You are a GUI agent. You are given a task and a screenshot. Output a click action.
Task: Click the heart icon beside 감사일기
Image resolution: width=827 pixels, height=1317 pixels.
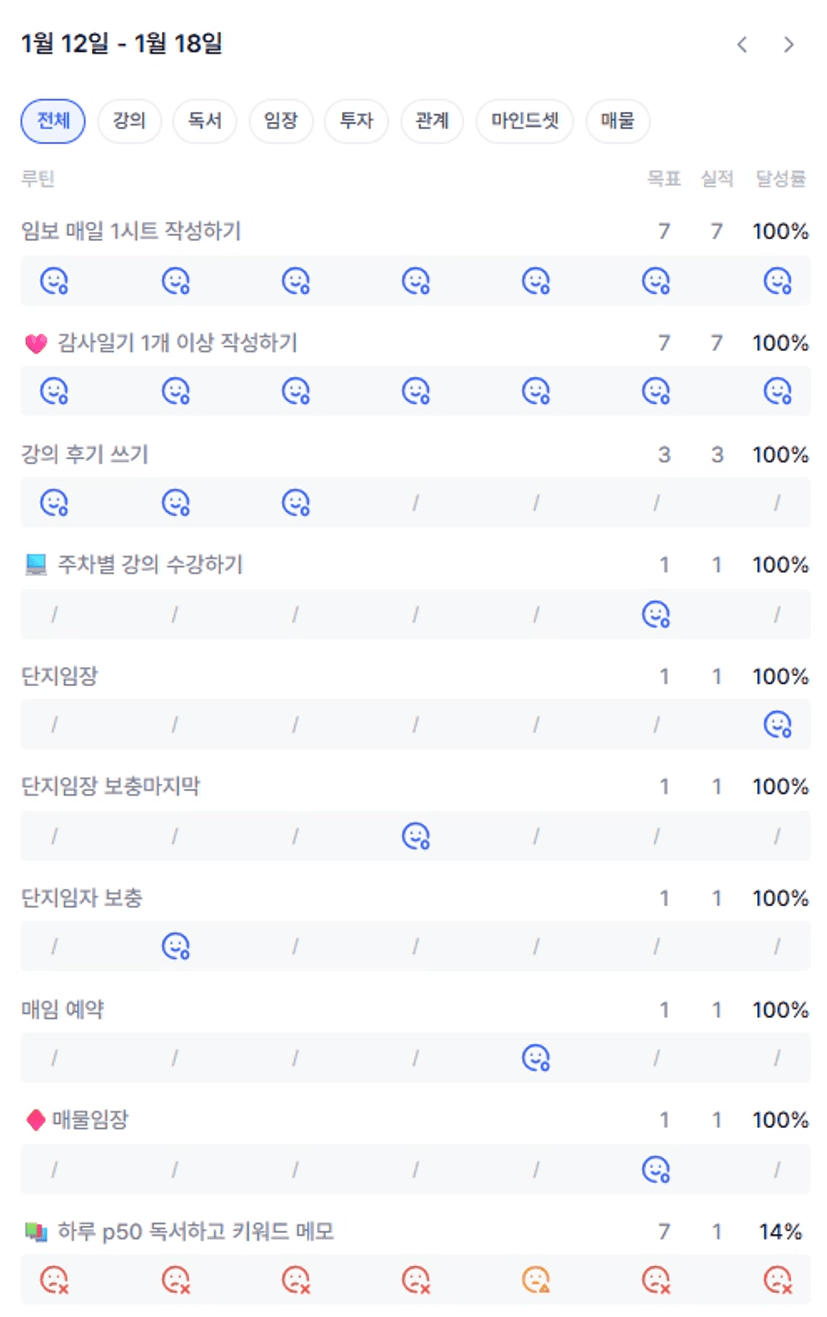[x=36, y=344]
